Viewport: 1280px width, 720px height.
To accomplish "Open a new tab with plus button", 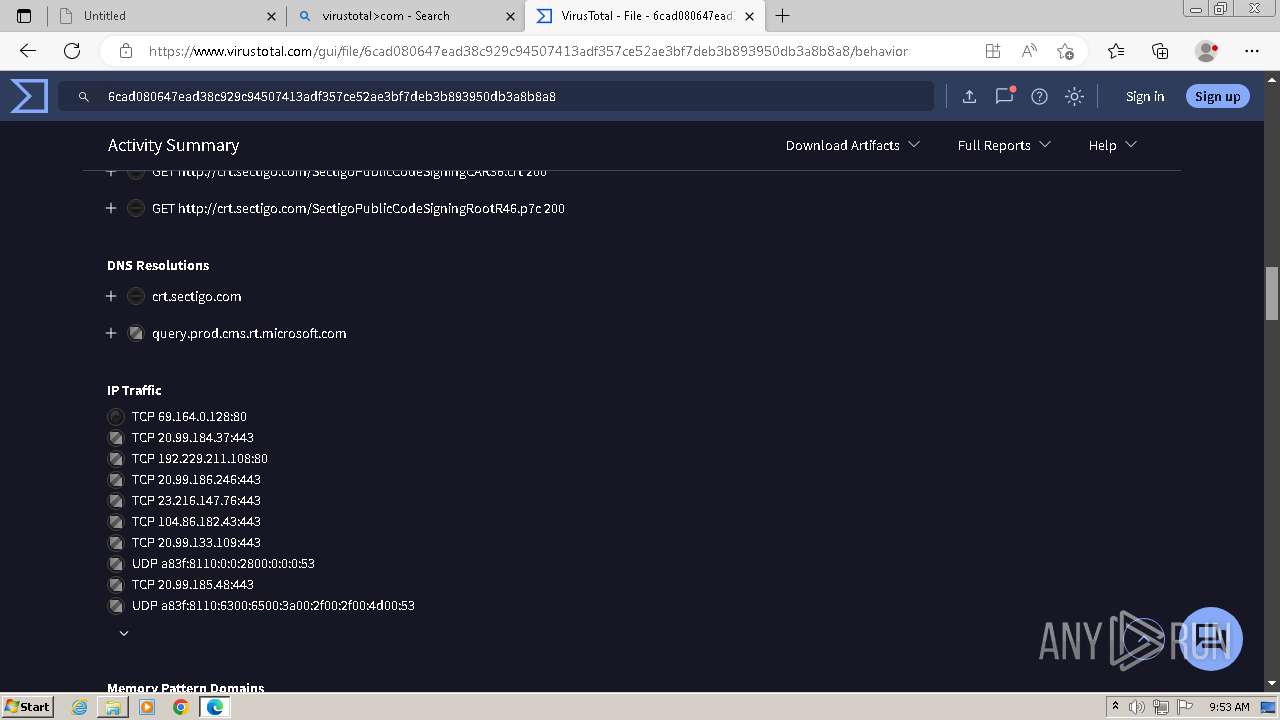I will click(x=783, y=16).
